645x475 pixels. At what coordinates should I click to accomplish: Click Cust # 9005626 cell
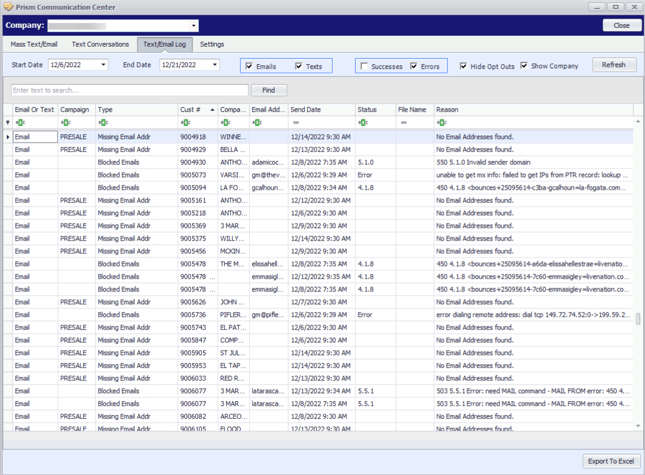tap(197, 302)
